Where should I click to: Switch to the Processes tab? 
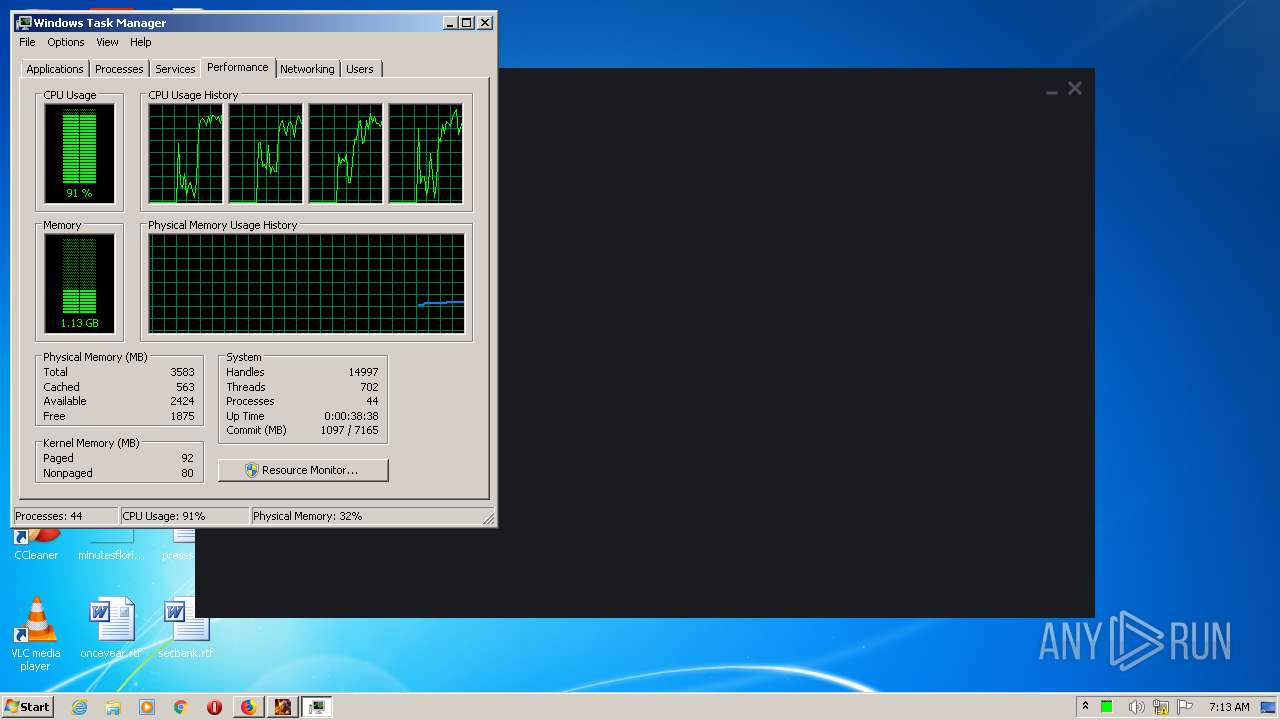point(119,69)
